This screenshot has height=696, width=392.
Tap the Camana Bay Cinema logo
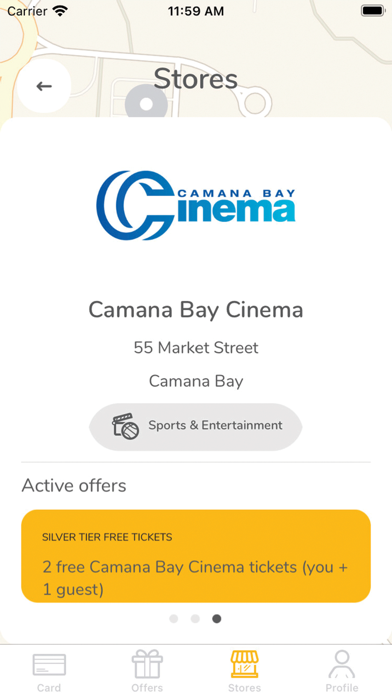pyautogui.click(x=196, y=205)
